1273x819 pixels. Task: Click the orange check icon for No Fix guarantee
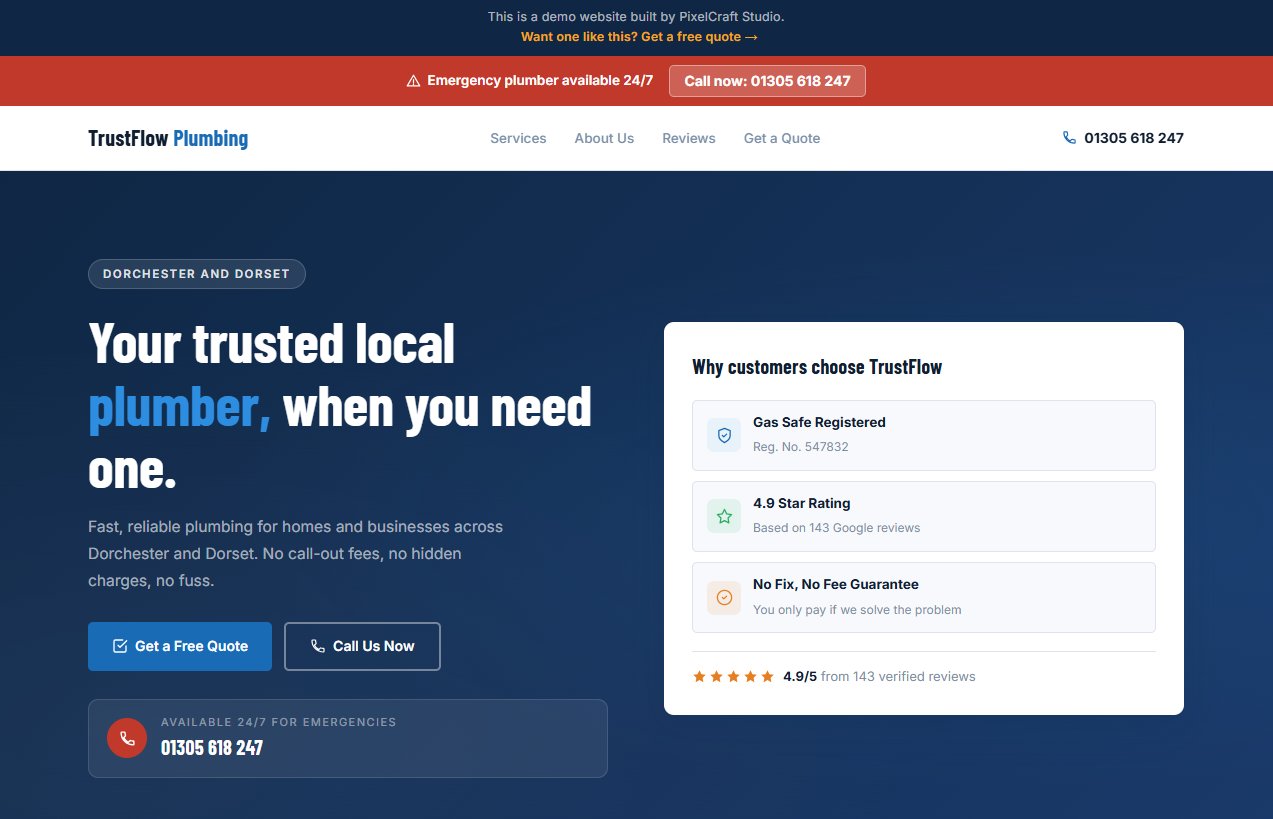(723, 597)
